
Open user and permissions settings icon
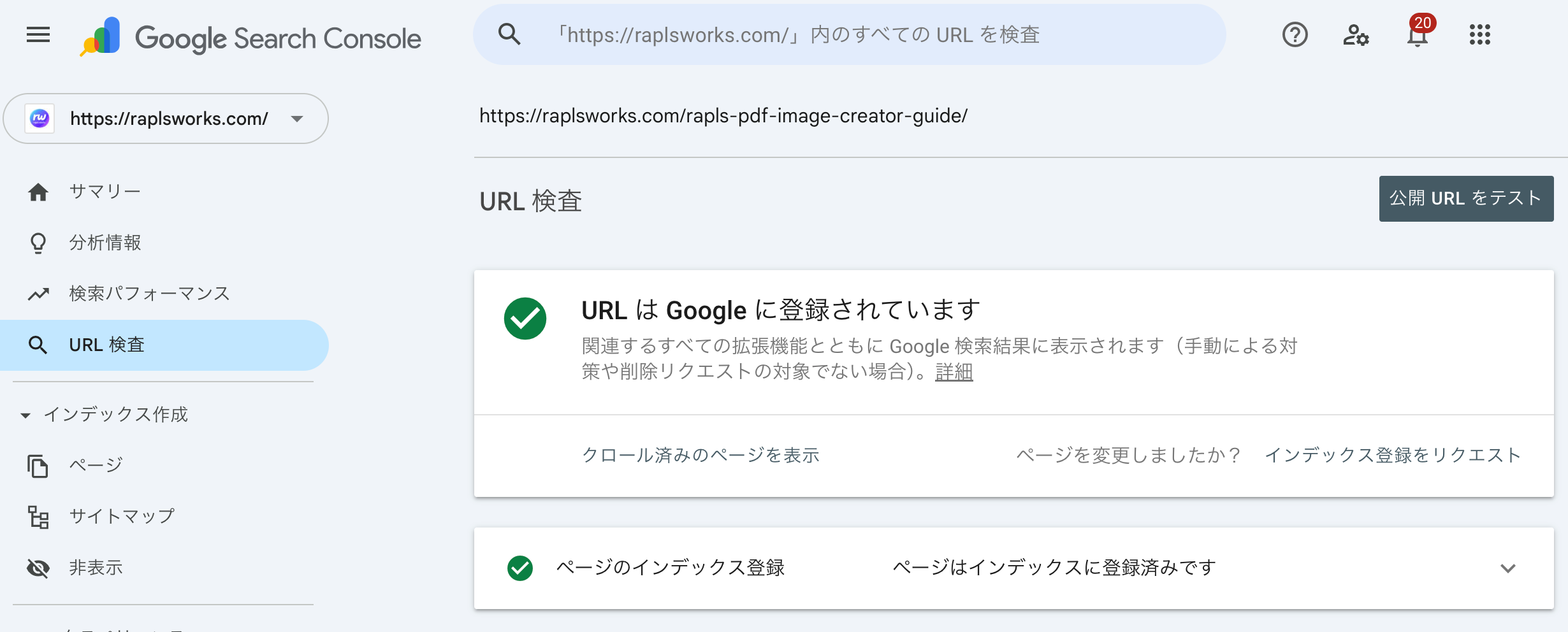click(x=1356, y=34)
